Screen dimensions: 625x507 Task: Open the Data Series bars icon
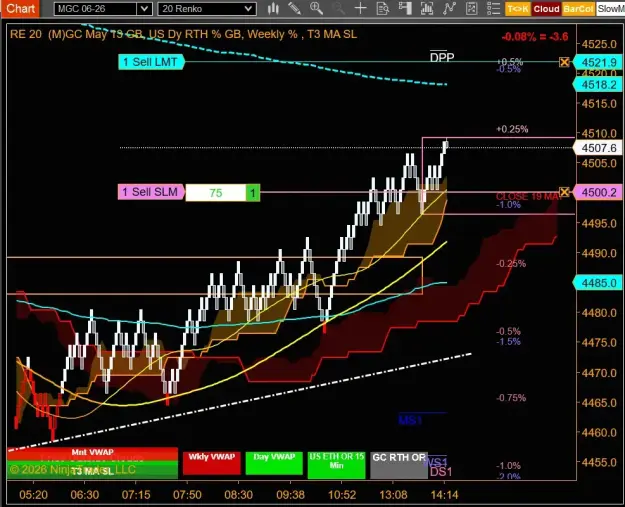(427, 8)
